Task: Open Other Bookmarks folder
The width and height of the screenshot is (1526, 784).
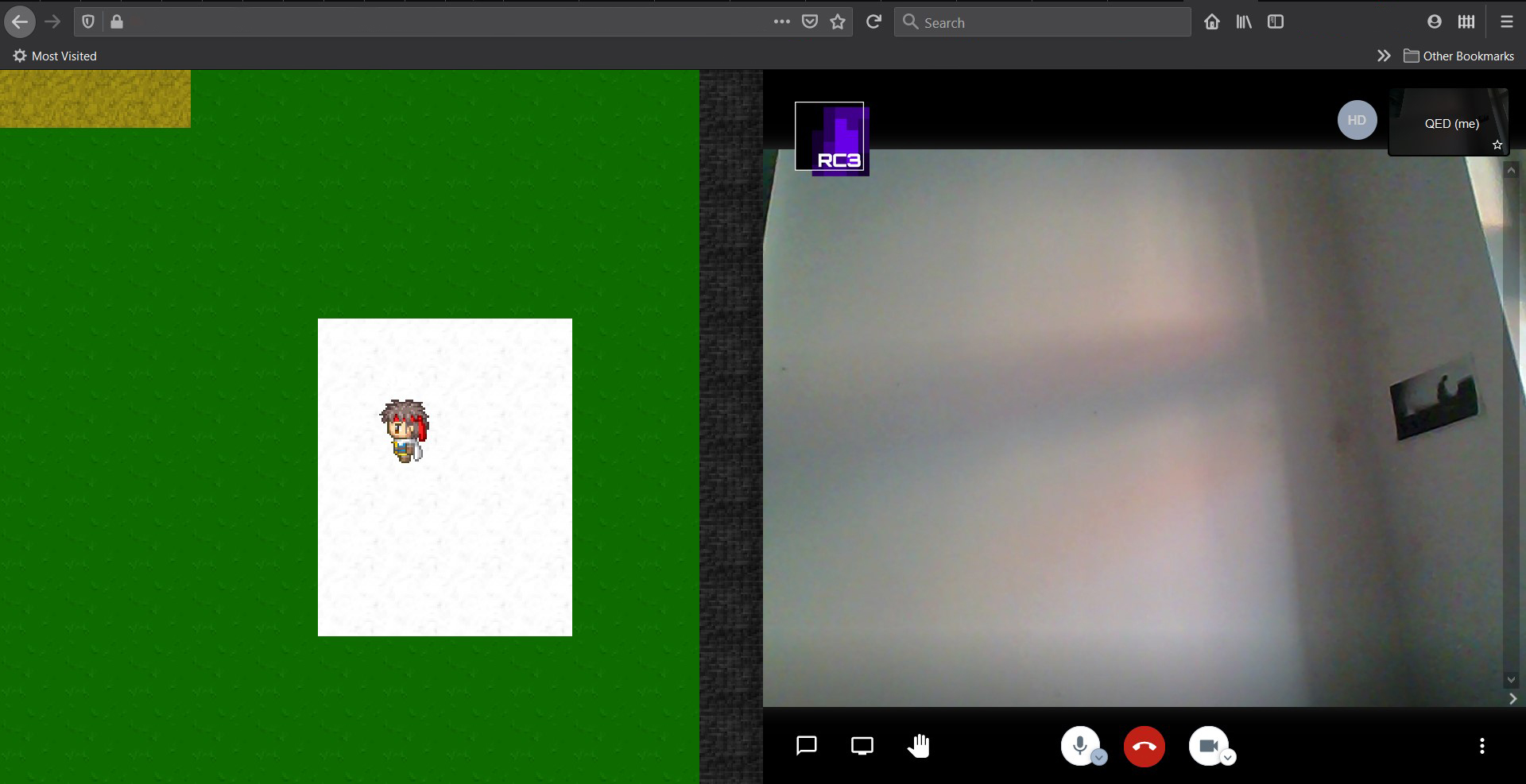Action: tap(1458, 56)
